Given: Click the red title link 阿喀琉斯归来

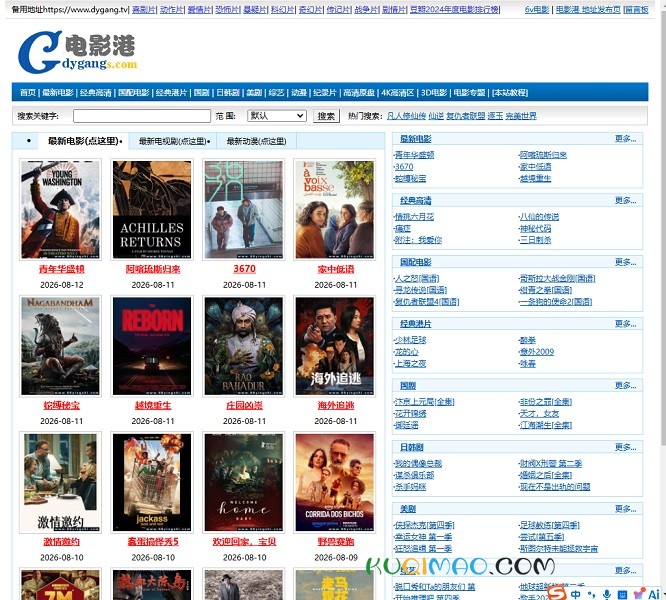Looking at the screenshot, I should pyautogui.click(x=153, y=269).
